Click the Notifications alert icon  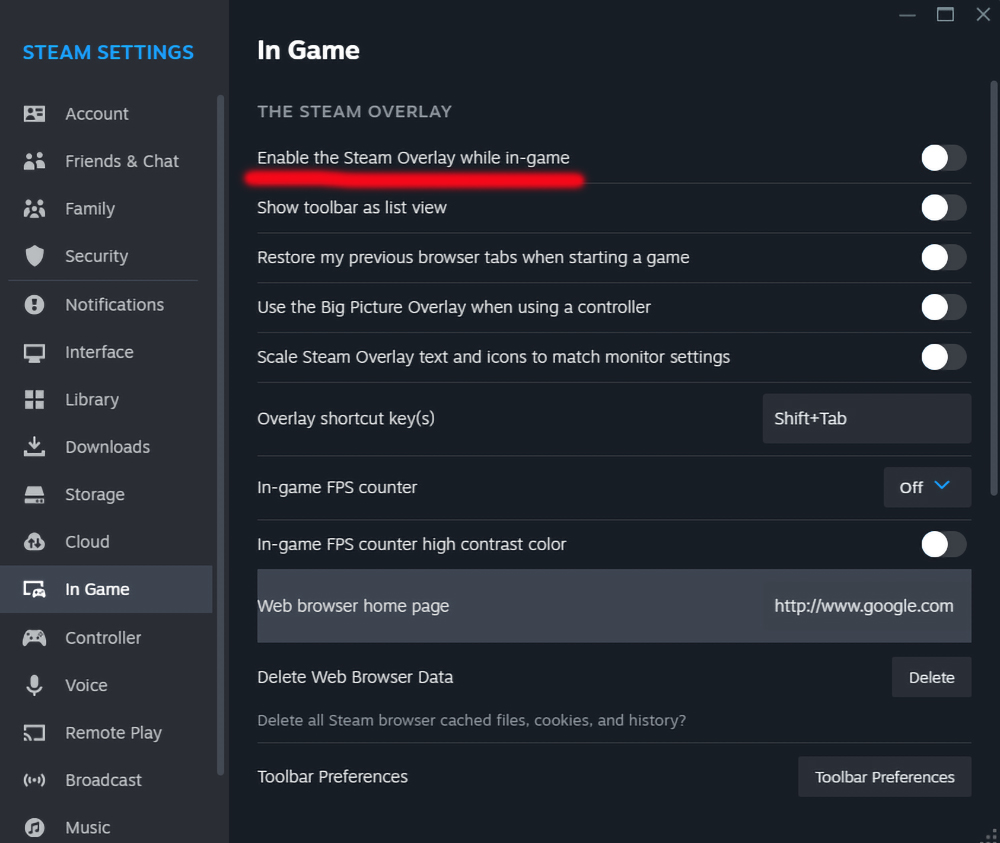35,305
